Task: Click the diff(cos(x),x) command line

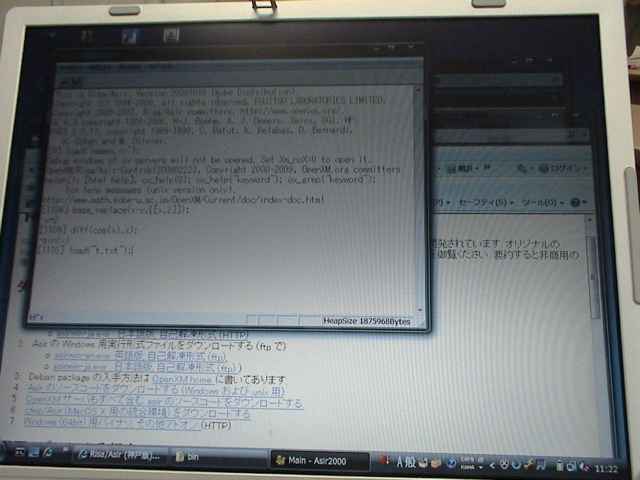Action: pos(89,230)
